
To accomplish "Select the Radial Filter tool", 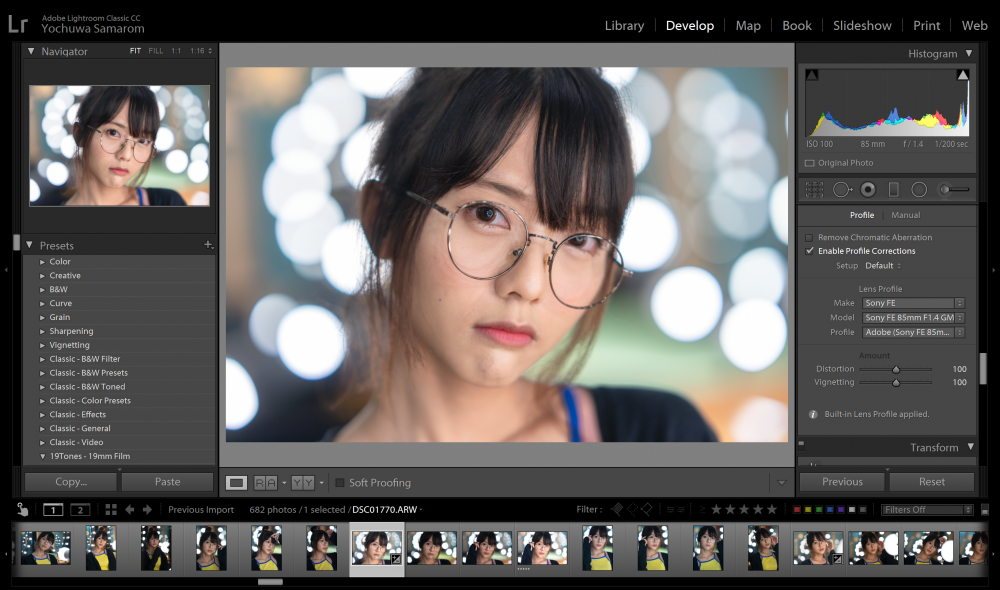I will click(919, 189).
